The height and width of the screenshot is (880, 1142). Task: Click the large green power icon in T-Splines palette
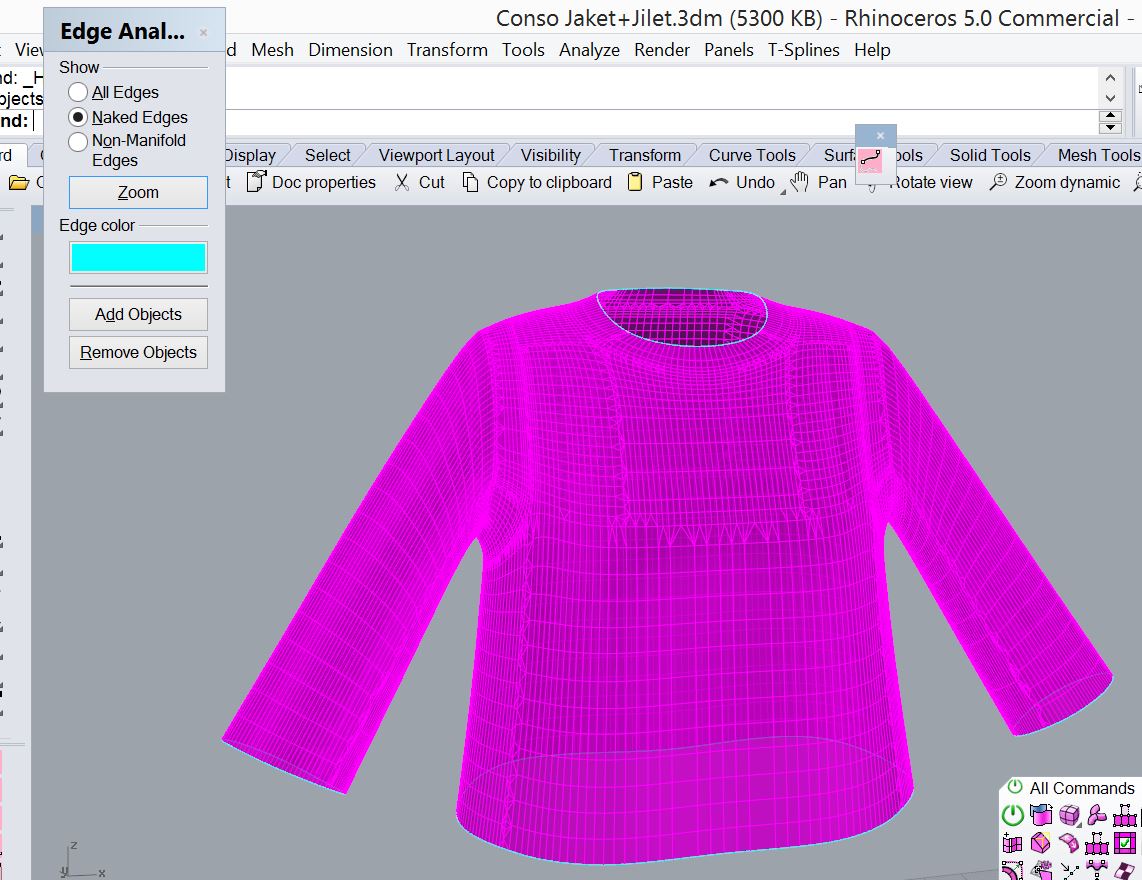tap(1013, 815)
